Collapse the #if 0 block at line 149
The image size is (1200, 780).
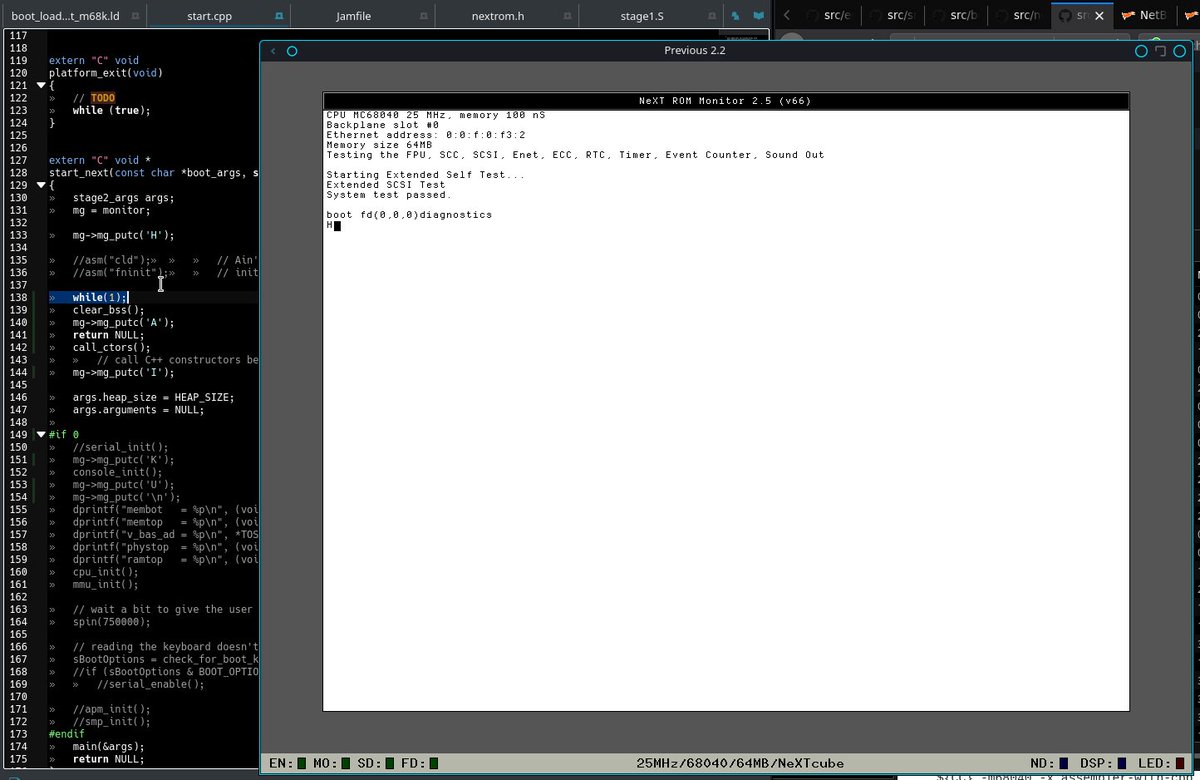pos(40,434)
